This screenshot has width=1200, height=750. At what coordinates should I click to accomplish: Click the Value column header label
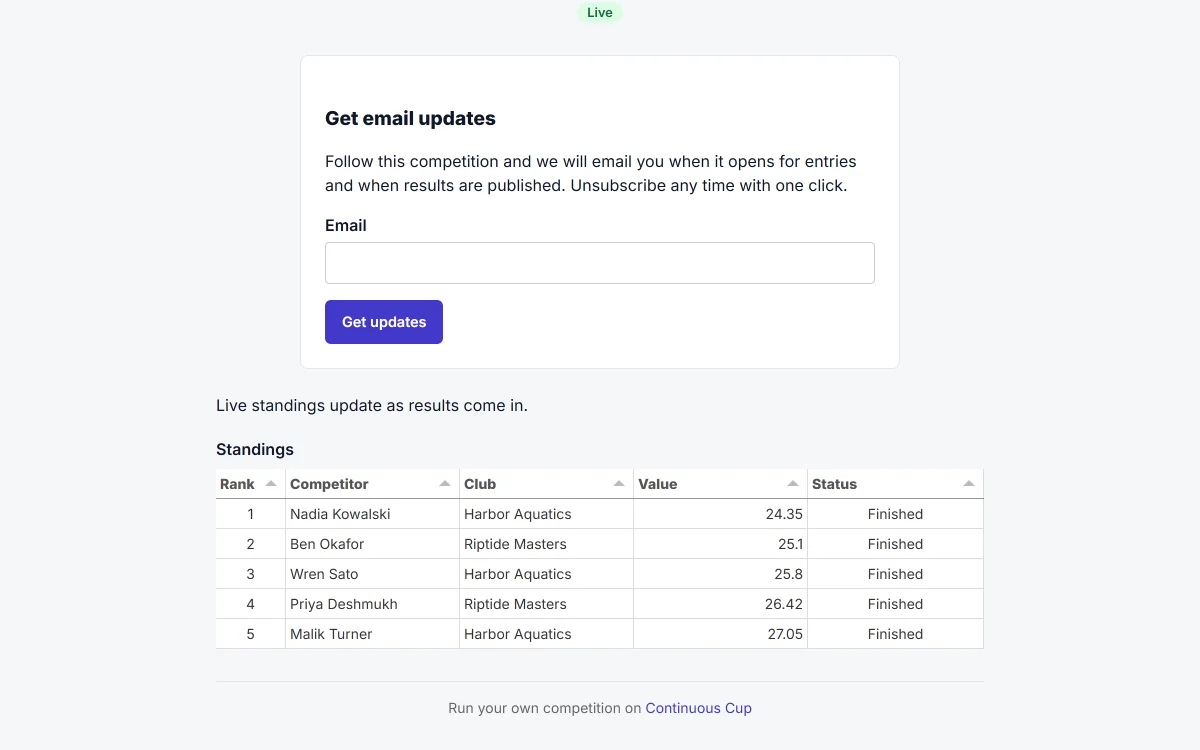(658, 484)
